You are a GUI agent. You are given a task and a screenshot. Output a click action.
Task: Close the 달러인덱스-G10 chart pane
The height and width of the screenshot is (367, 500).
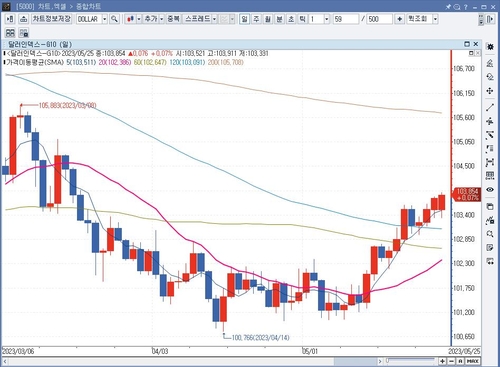tap(476, 44)
